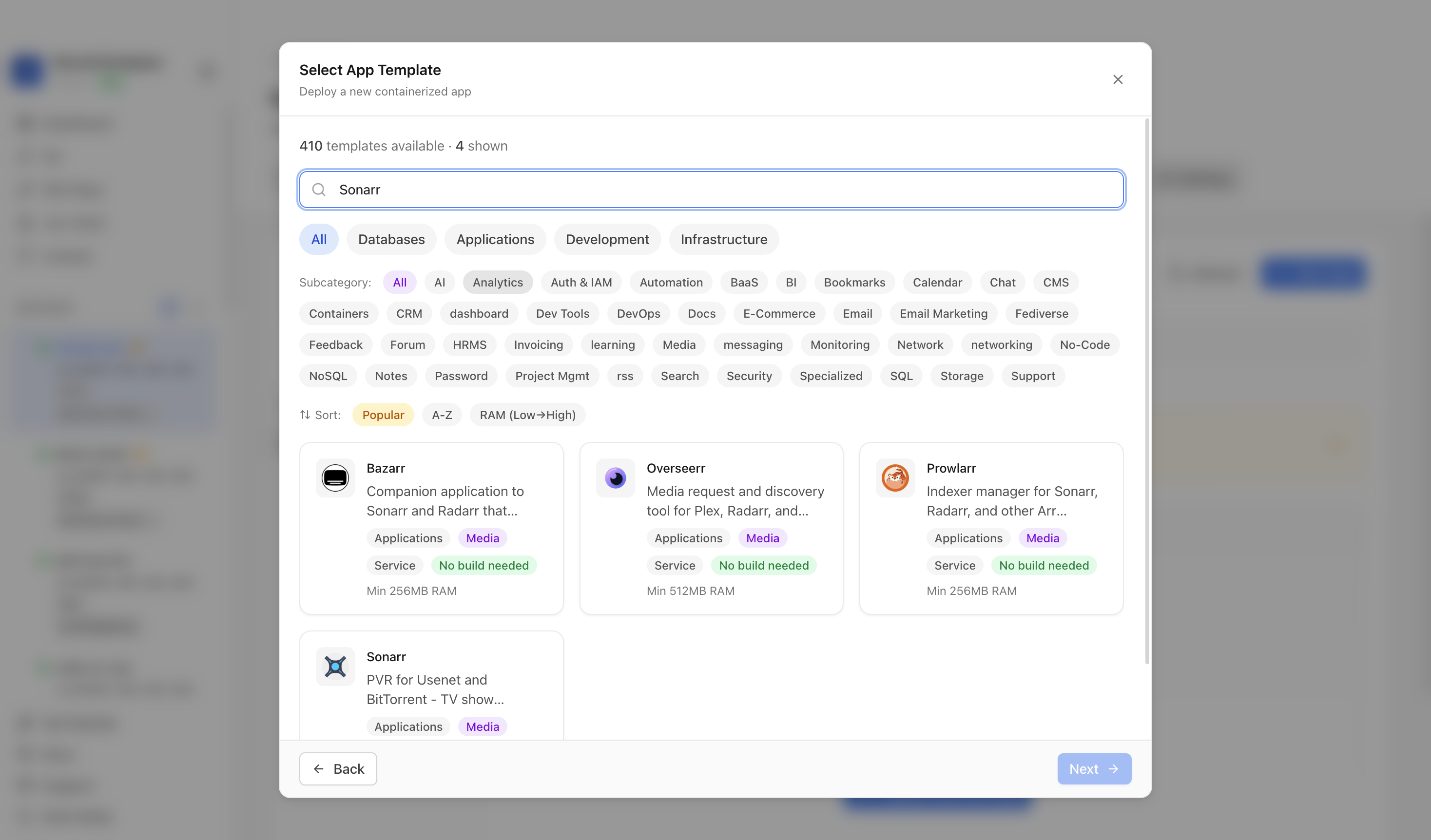Filter by Applications category
1431x840 pixels.
(x=495, y=240)
